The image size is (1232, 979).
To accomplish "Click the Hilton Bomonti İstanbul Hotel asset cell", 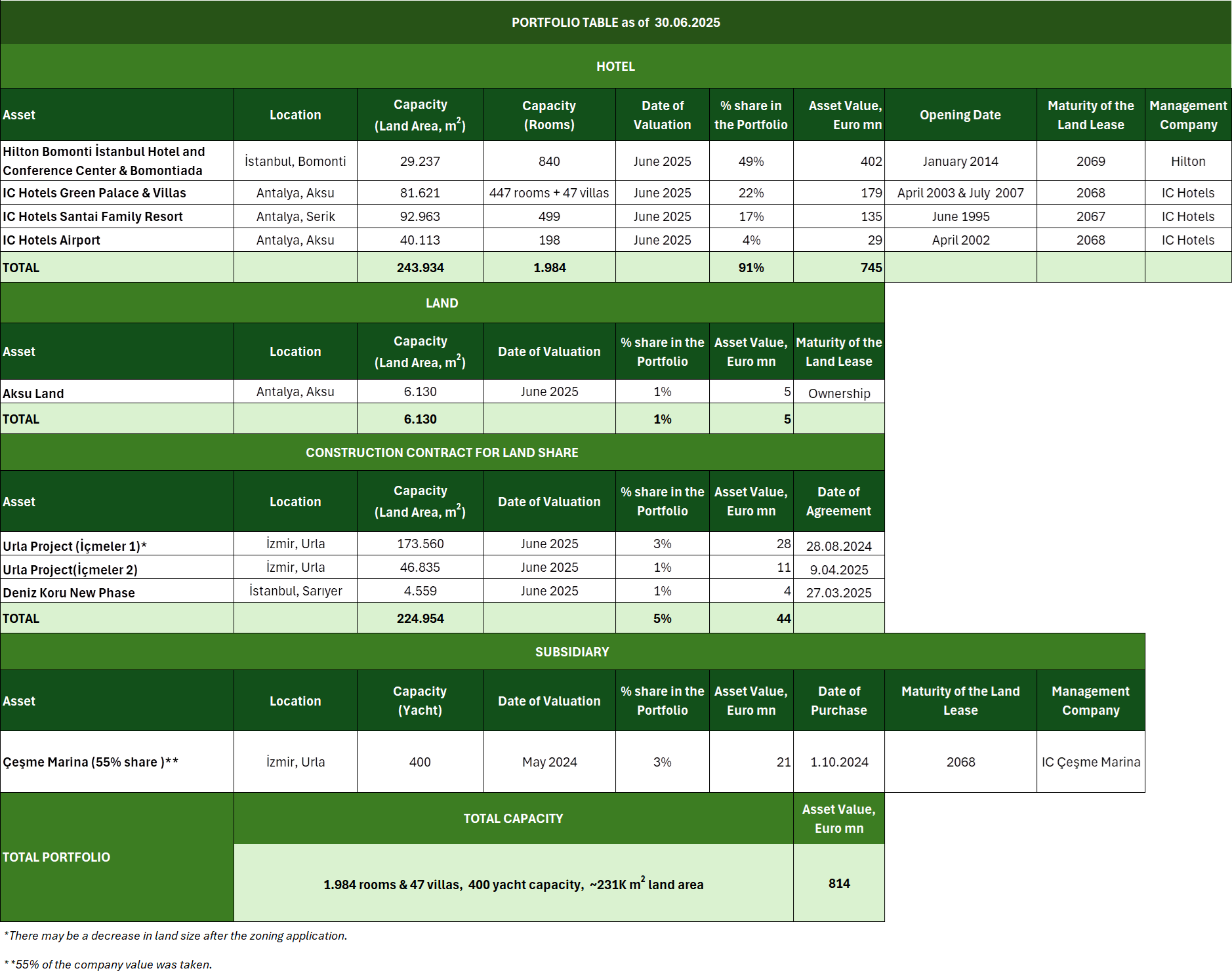I will (117, 161).
